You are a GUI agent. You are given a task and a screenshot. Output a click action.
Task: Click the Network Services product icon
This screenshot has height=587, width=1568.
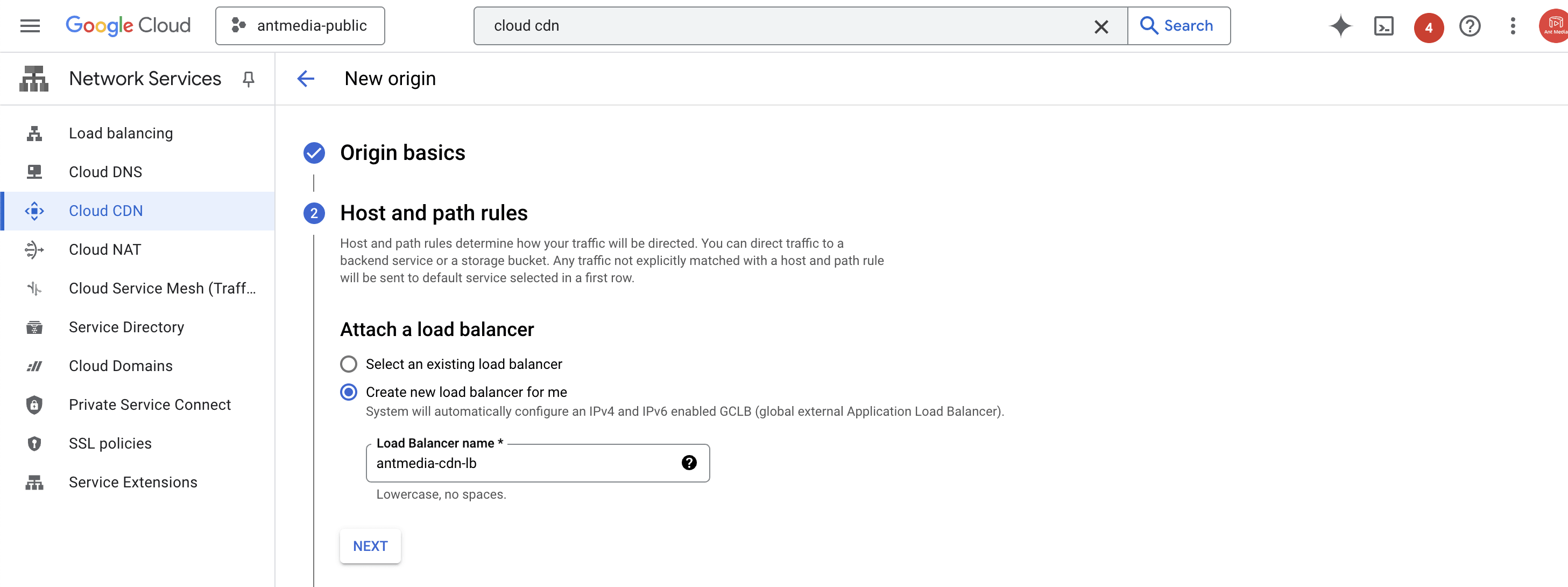[33, 79]
